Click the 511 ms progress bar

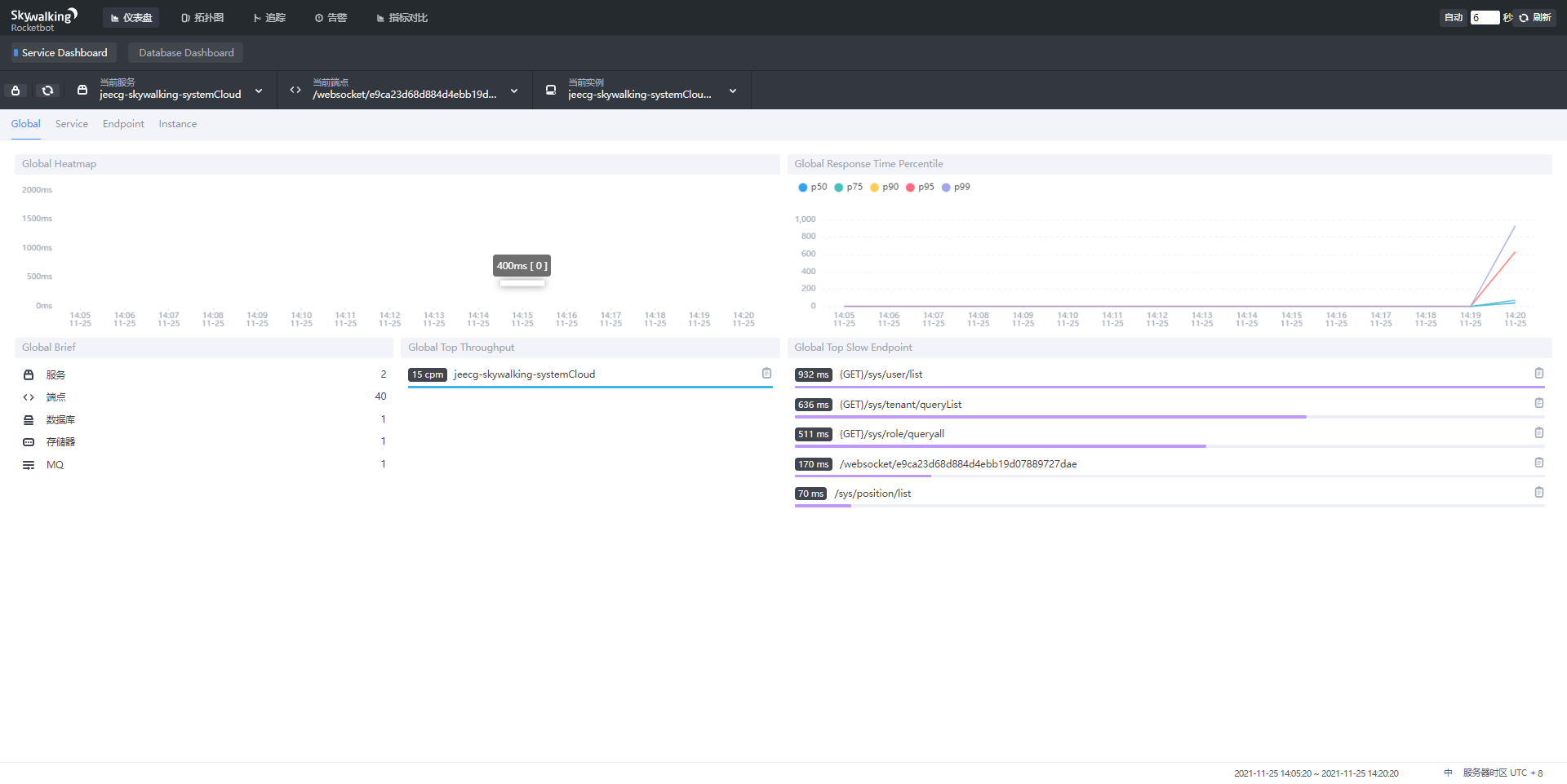click(1170, 446)
